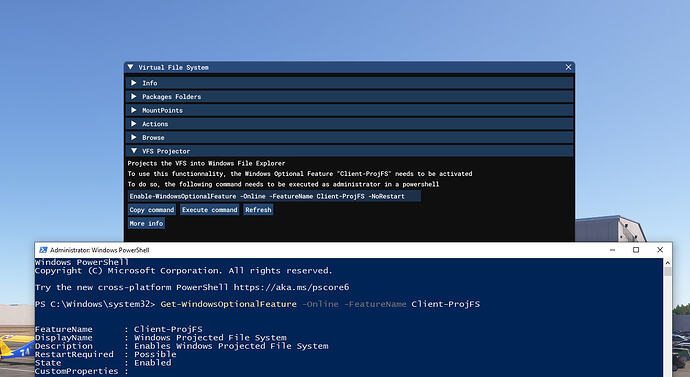Viewport: 690px width, 377px height.
Task: Click 'State : Enabled' line in PowerShell
Action: [103, 363]
